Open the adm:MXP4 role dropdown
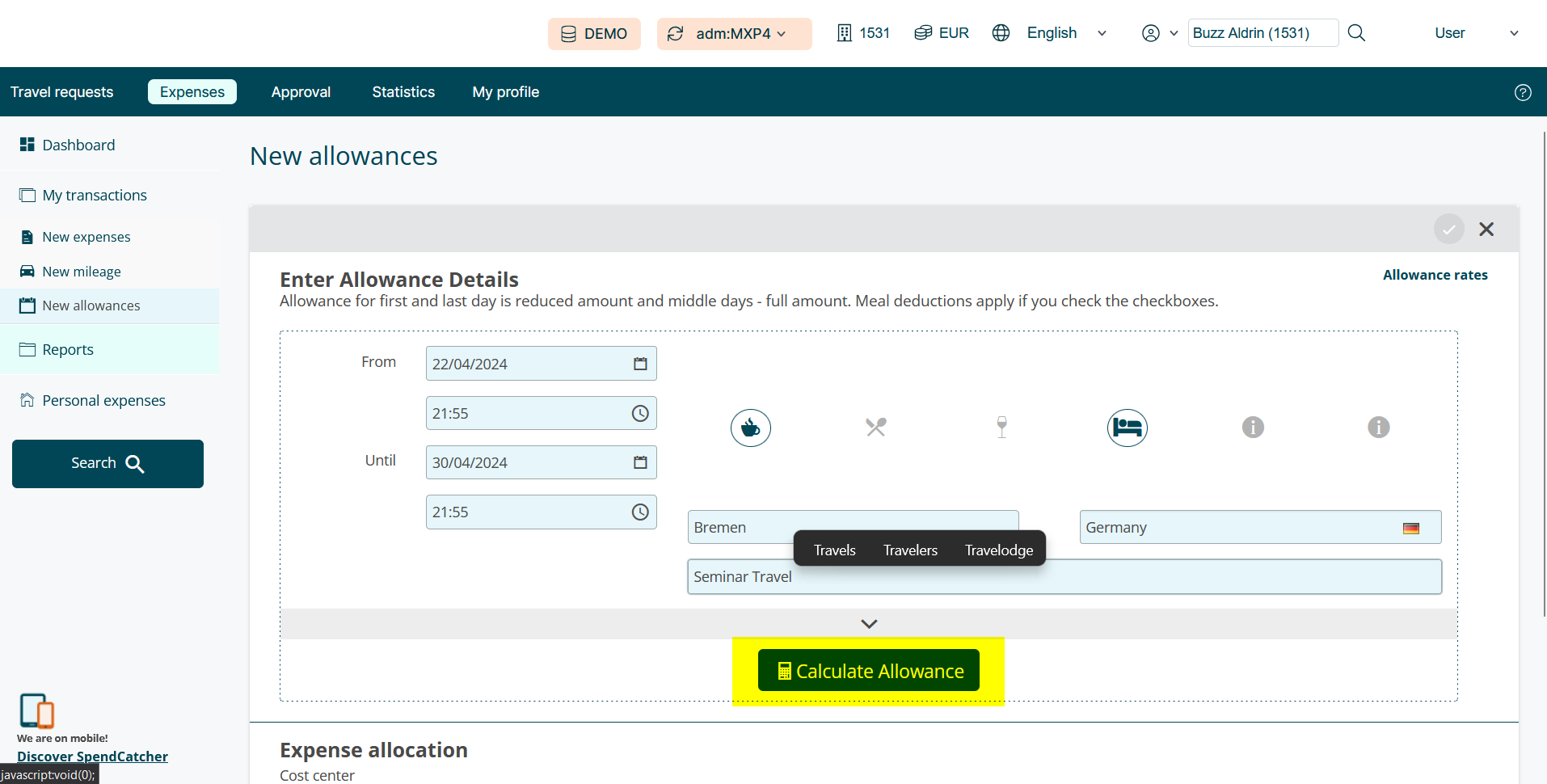1547x784 pixels. point(734,34)
